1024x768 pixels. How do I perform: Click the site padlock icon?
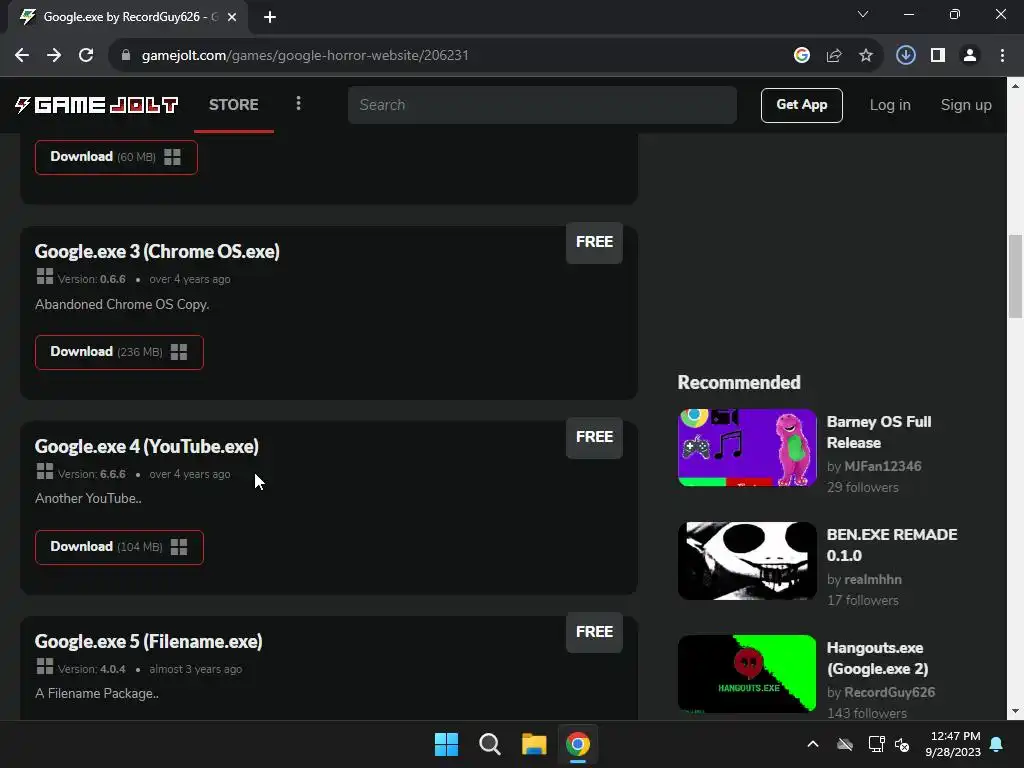point(126,56)
